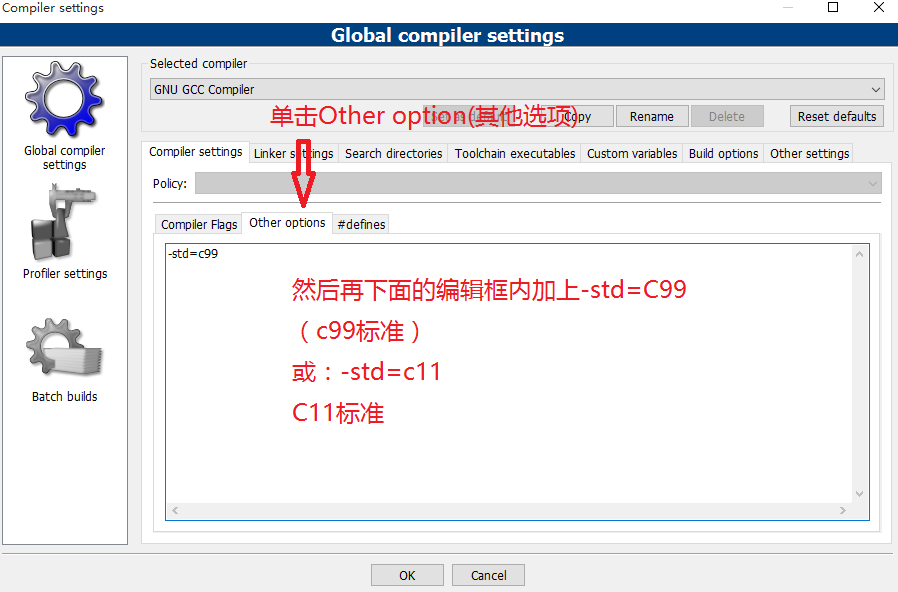
Task: Open Custom variables tab
Action: coord(632,153)
